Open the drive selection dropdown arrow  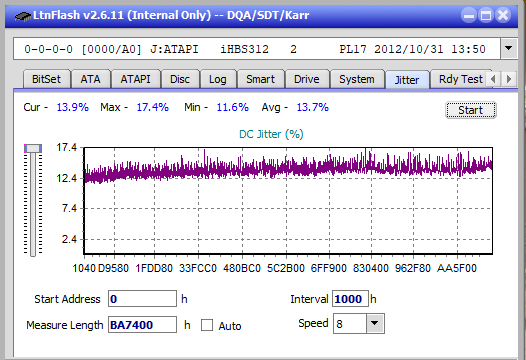(x=509, y=48)
